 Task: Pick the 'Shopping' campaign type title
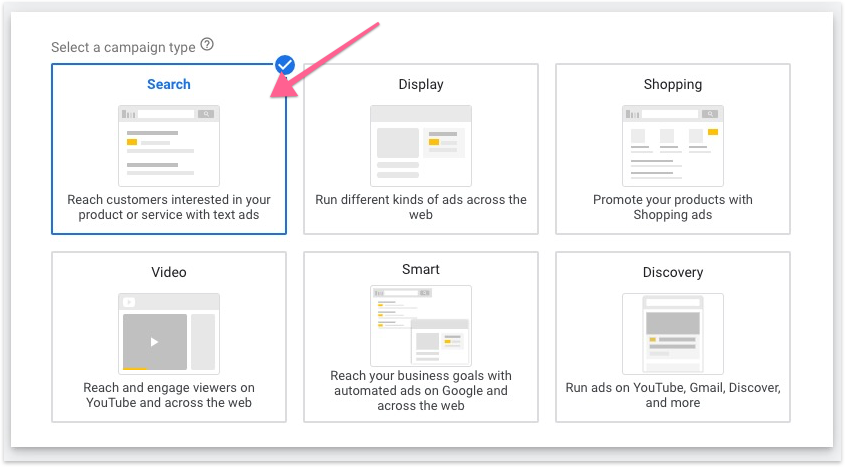point(672,84)
